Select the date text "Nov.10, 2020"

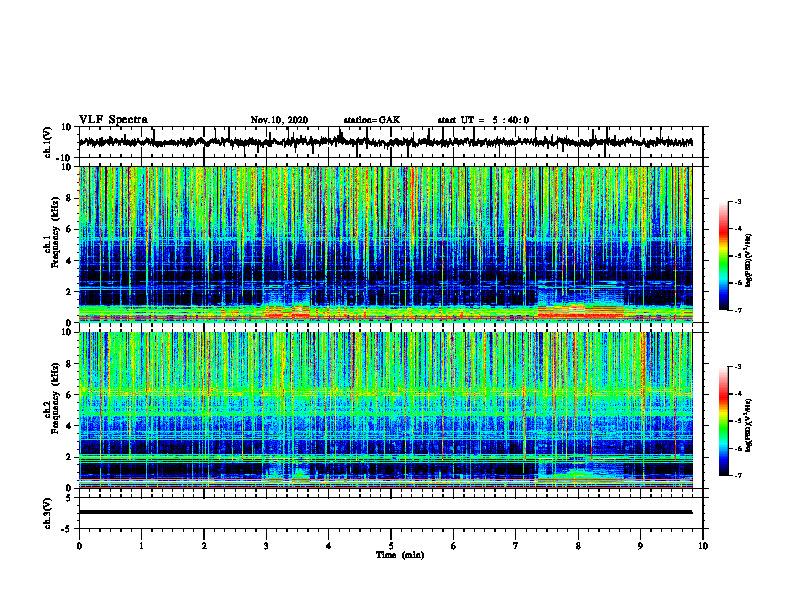click(x=279, y=120)
